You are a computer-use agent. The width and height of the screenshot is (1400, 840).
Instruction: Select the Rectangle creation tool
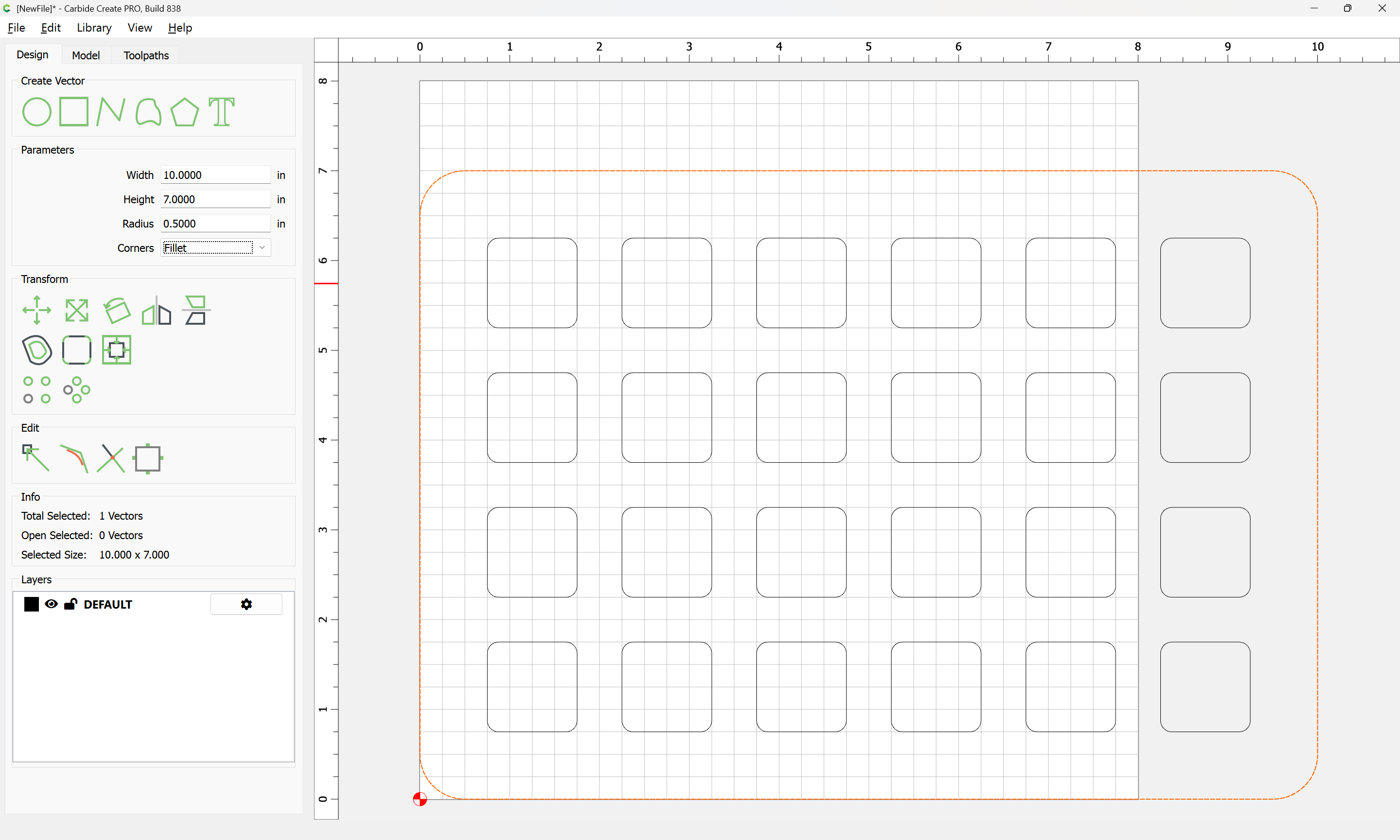[74, 111]
